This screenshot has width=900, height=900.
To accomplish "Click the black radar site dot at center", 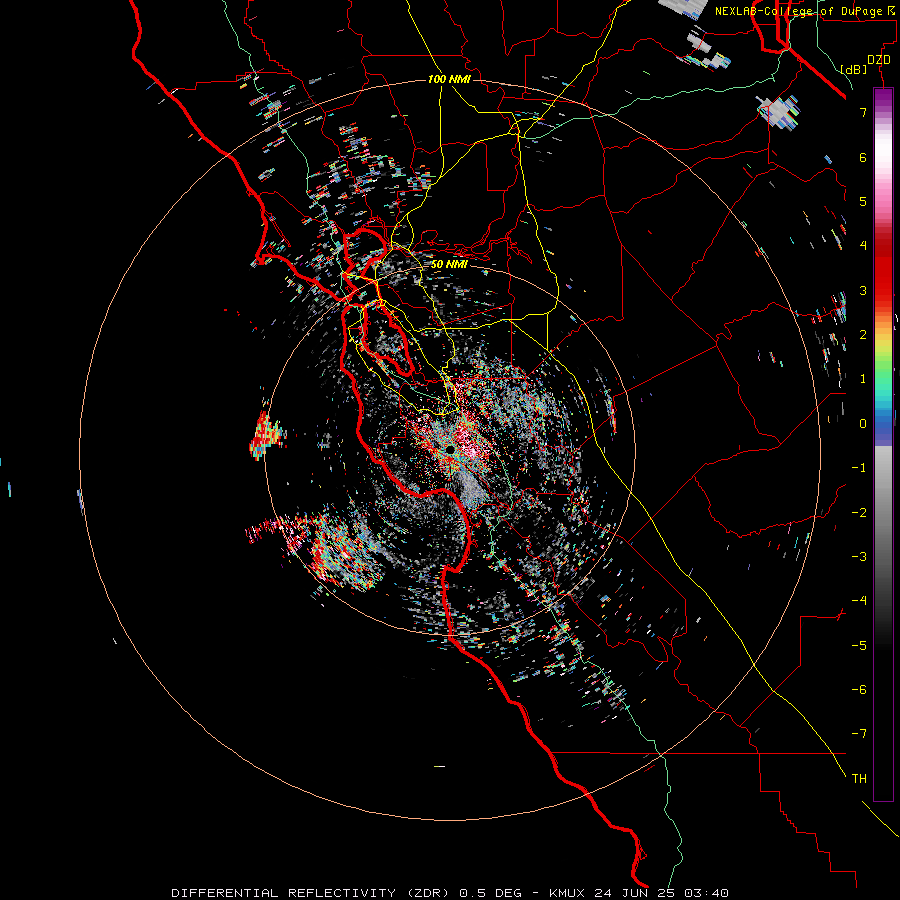I will (x=451, y=449).
